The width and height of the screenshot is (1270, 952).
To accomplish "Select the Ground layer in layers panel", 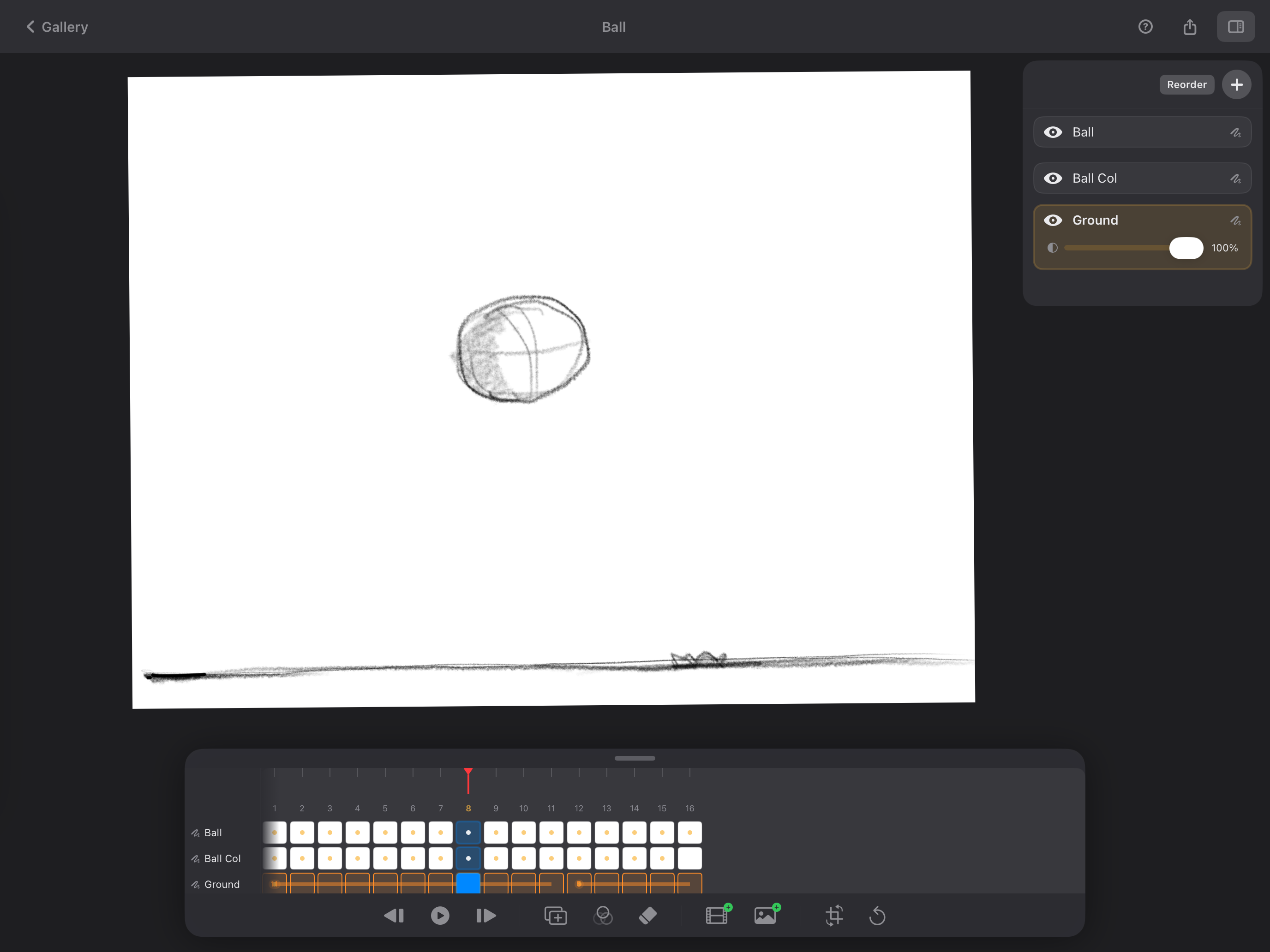I will 1142,237.
